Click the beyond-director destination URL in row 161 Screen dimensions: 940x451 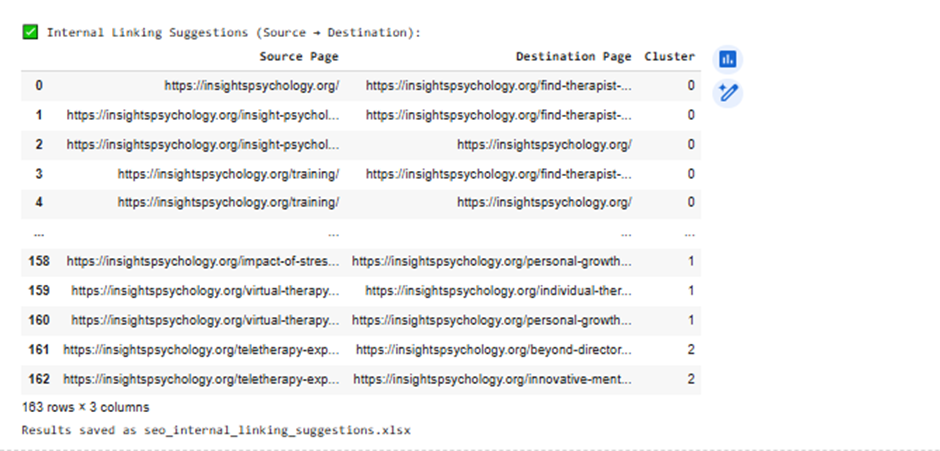point(494,350)
